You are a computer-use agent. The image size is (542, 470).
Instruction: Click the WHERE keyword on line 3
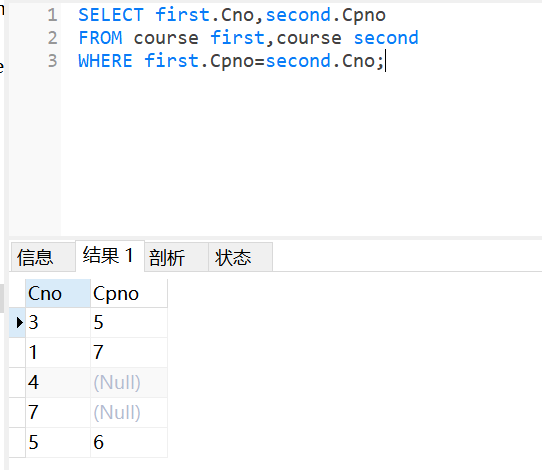tap(105, 61)
